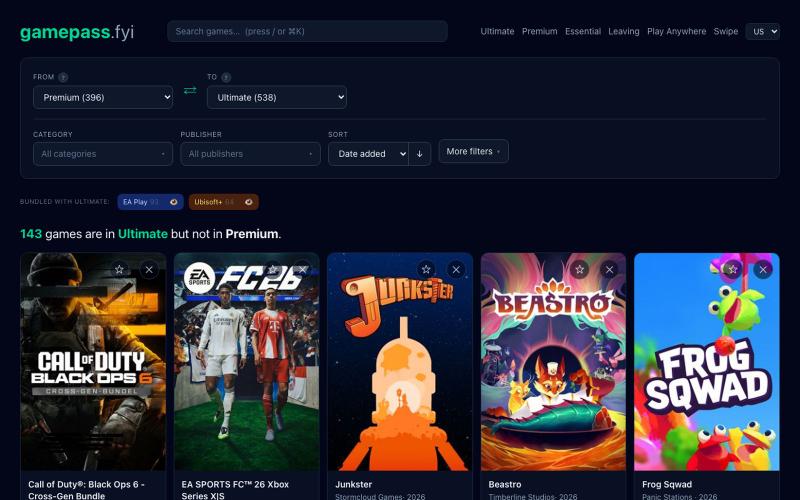Star the Junkster game card

(x=426, y=269)
